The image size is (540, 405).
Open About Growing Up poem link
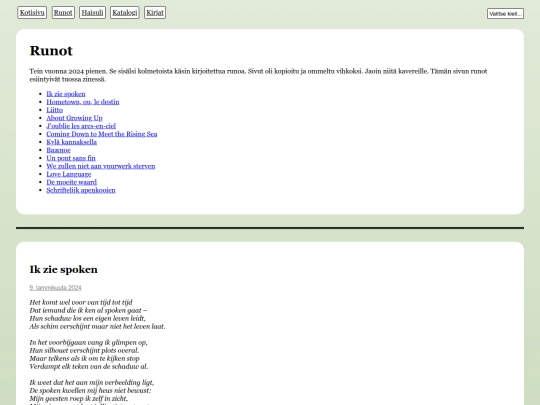tap(74, 118)
